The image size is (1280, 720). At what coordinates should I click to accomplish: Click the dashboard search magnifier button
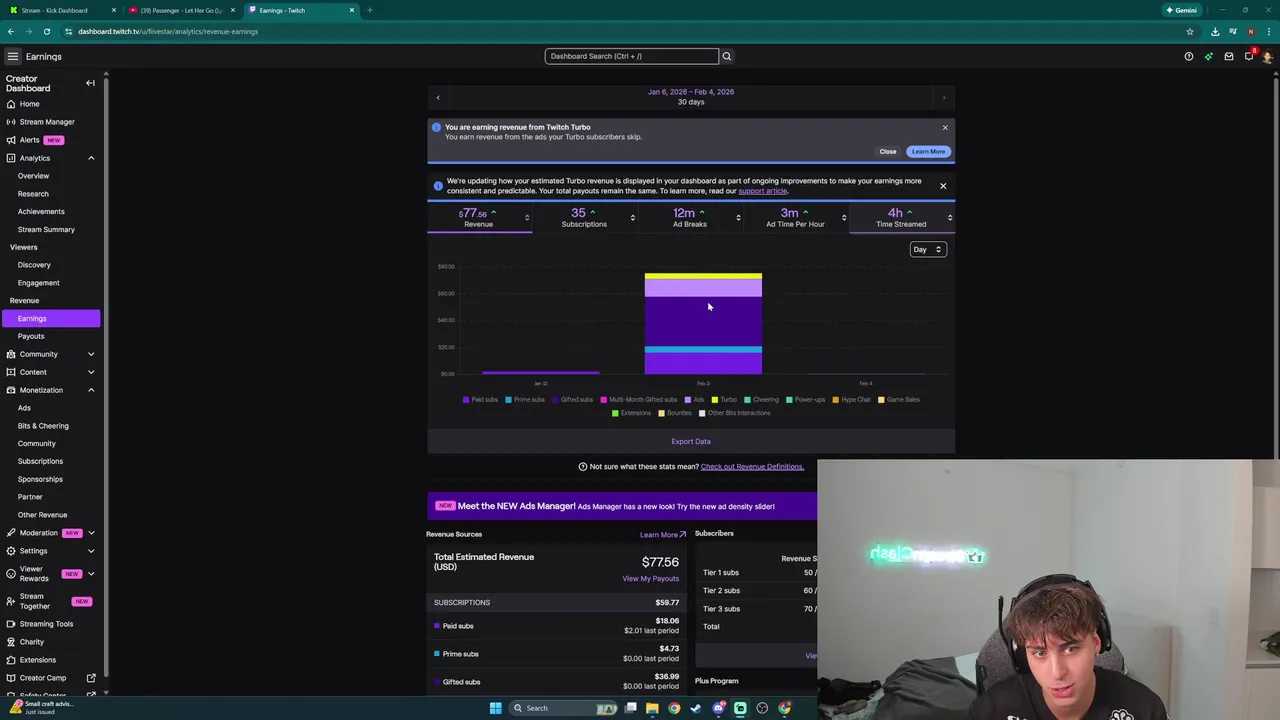coord(727,56)
